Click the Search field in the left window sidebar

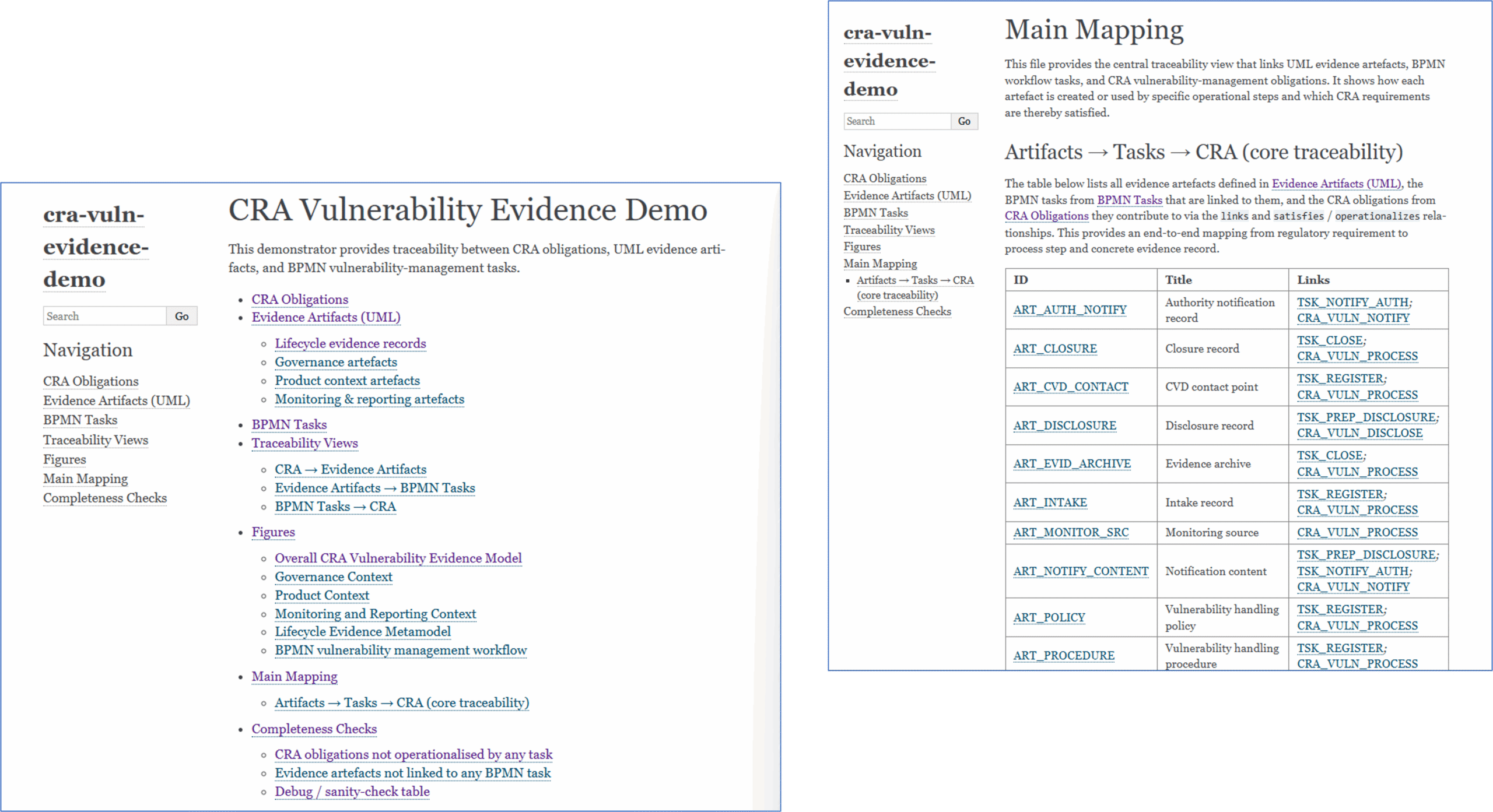105,316
